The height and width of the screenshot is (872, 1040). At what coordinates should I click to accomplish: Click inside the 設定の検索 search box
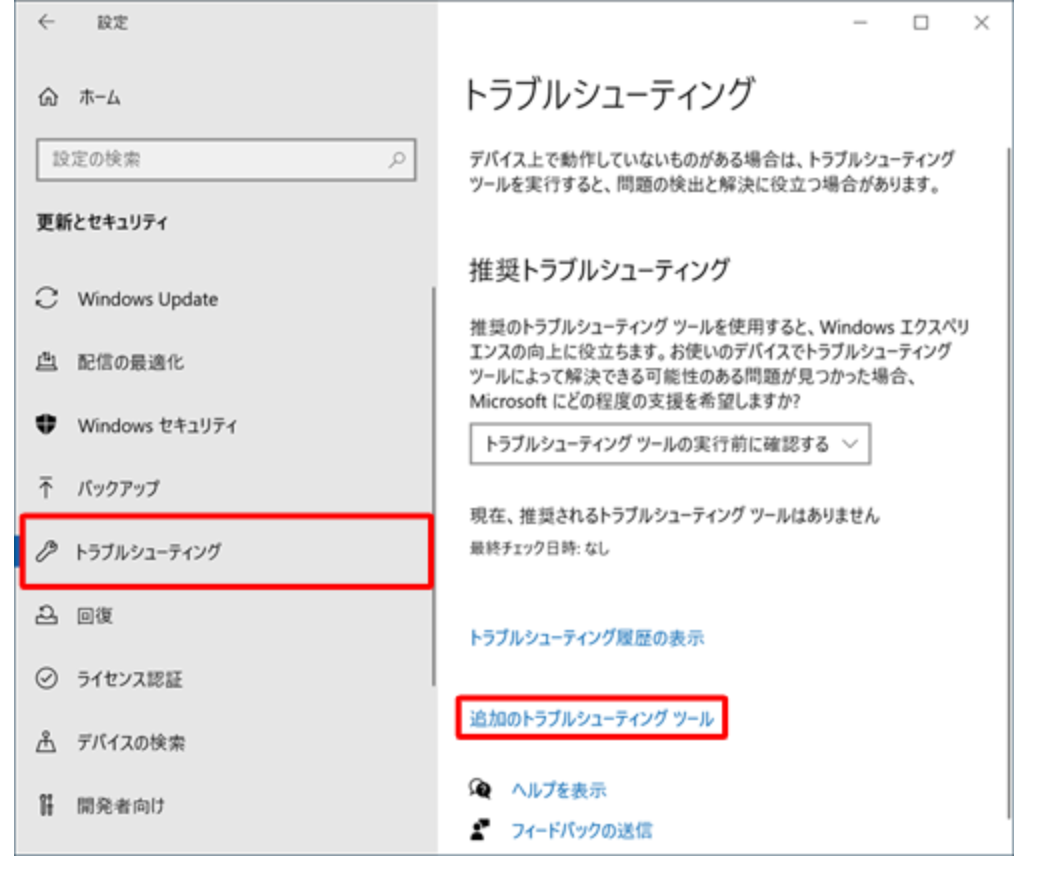(200, 157)
